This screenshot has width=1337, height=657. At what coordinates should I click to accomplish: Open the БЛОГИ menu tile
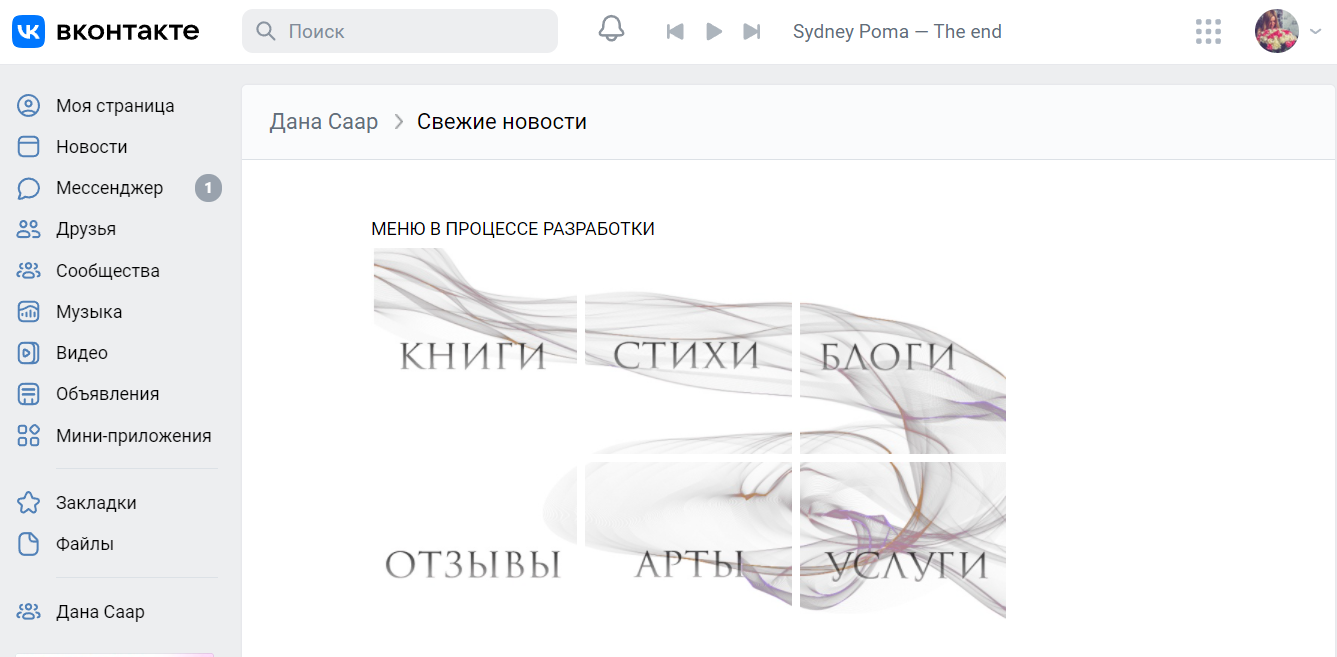903,350
